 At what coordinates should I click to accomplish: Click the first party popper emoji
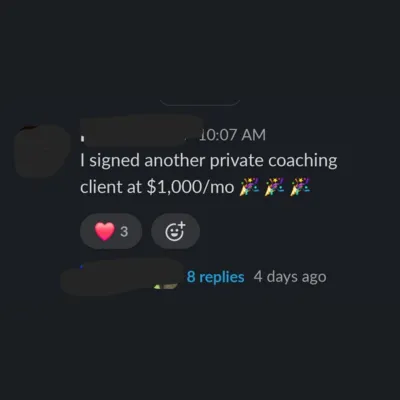click(249, 187)
